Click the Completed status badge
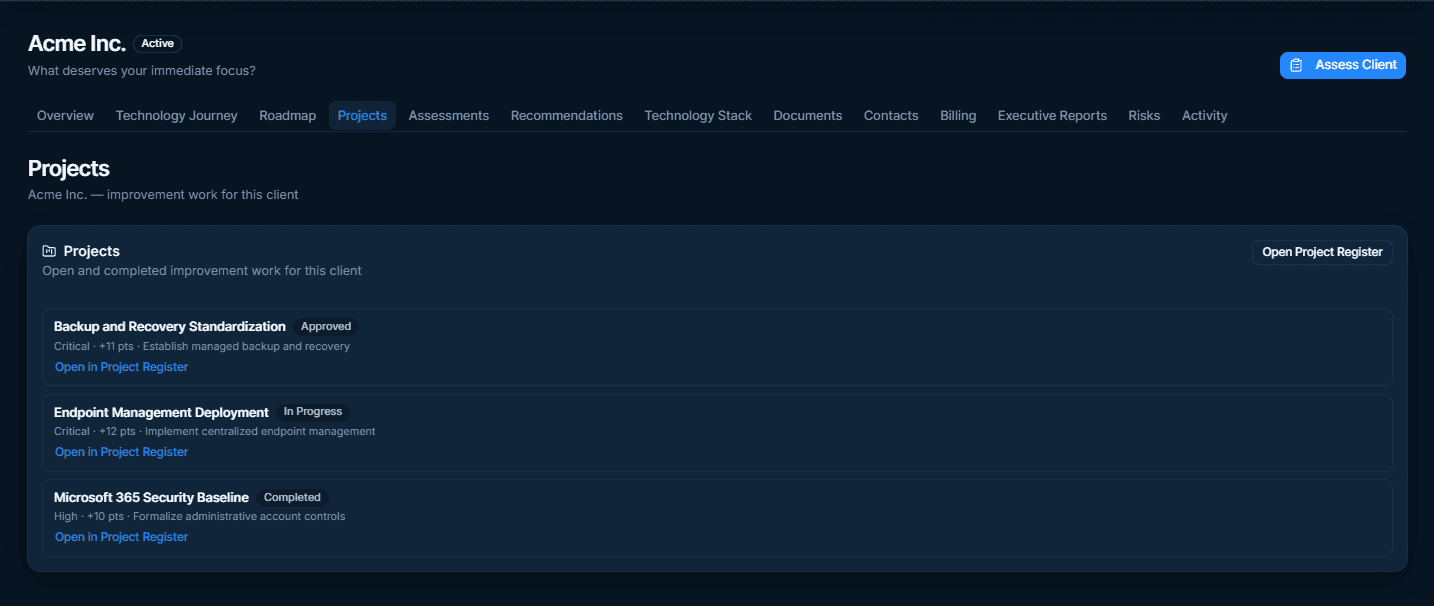The image size is (1434, 606). pyautogui.click(x=292, y=497)
